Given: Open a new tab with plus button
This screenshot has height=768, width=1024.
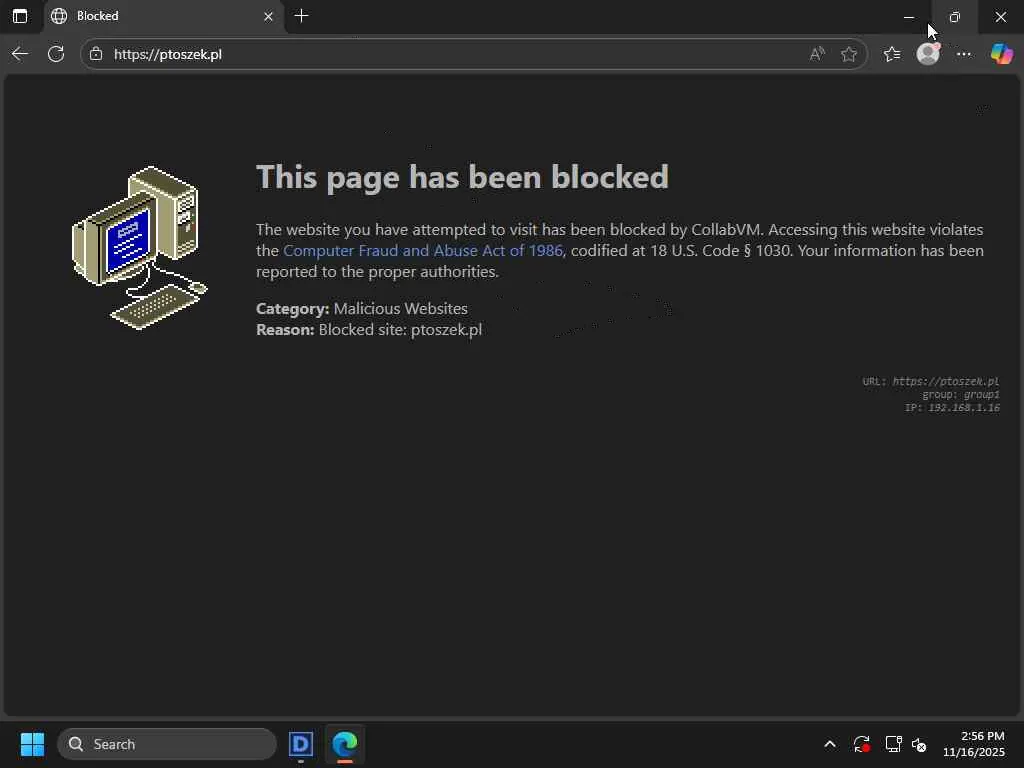Looking at the screenshot, I should [301, 16].
